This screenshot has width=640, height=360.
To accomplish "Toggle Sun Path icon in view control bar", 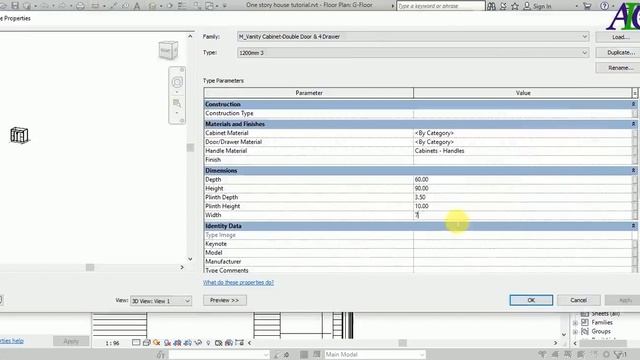I will point(157,343).
